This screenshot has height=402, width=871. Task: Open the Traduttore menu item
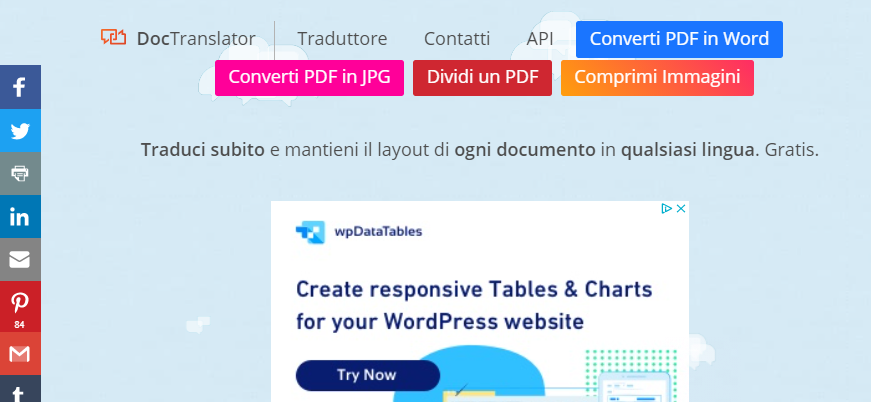(342, 39)
